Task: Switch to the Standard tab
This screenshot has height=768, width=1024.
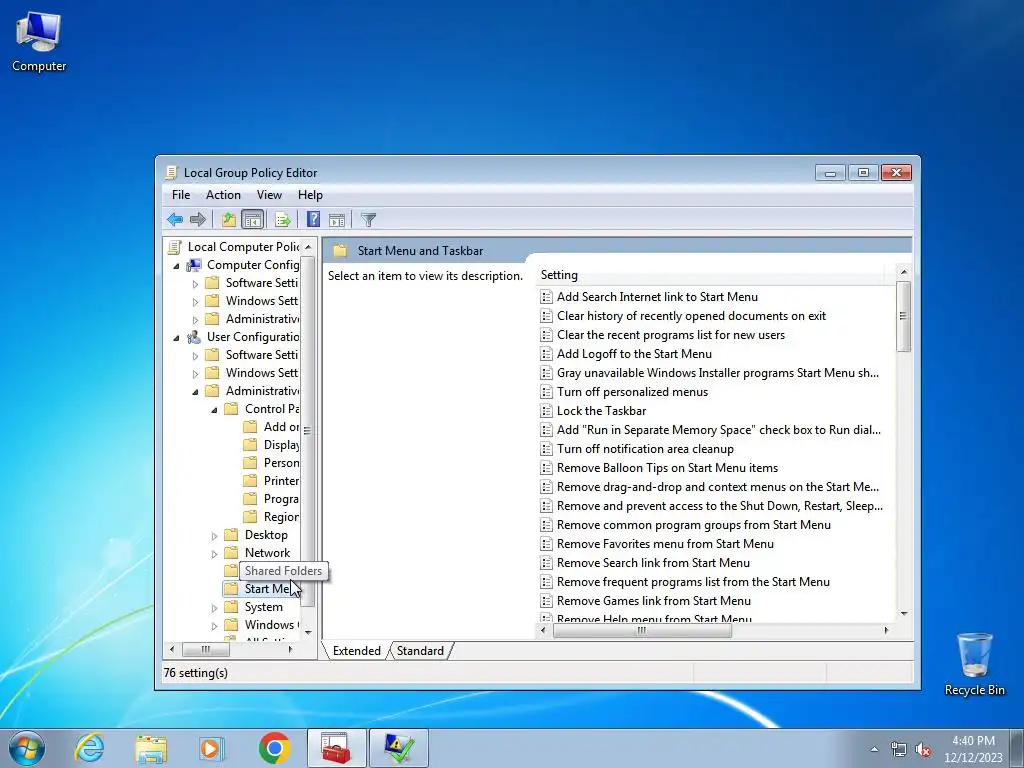Action: pyautogui.click(x=420, y=650)
